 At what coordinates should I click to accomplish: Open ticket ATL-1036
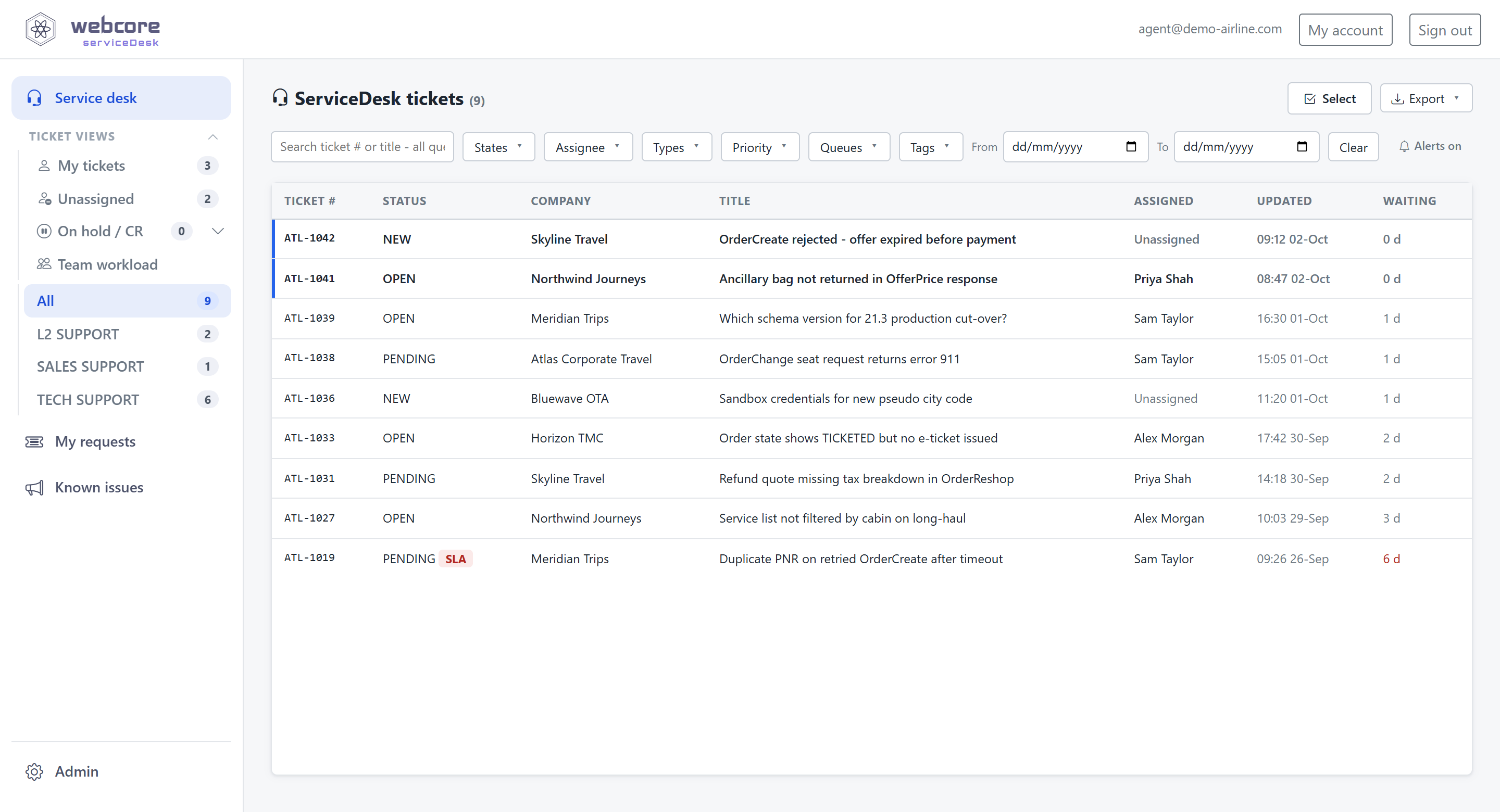[x=872, y=399]
